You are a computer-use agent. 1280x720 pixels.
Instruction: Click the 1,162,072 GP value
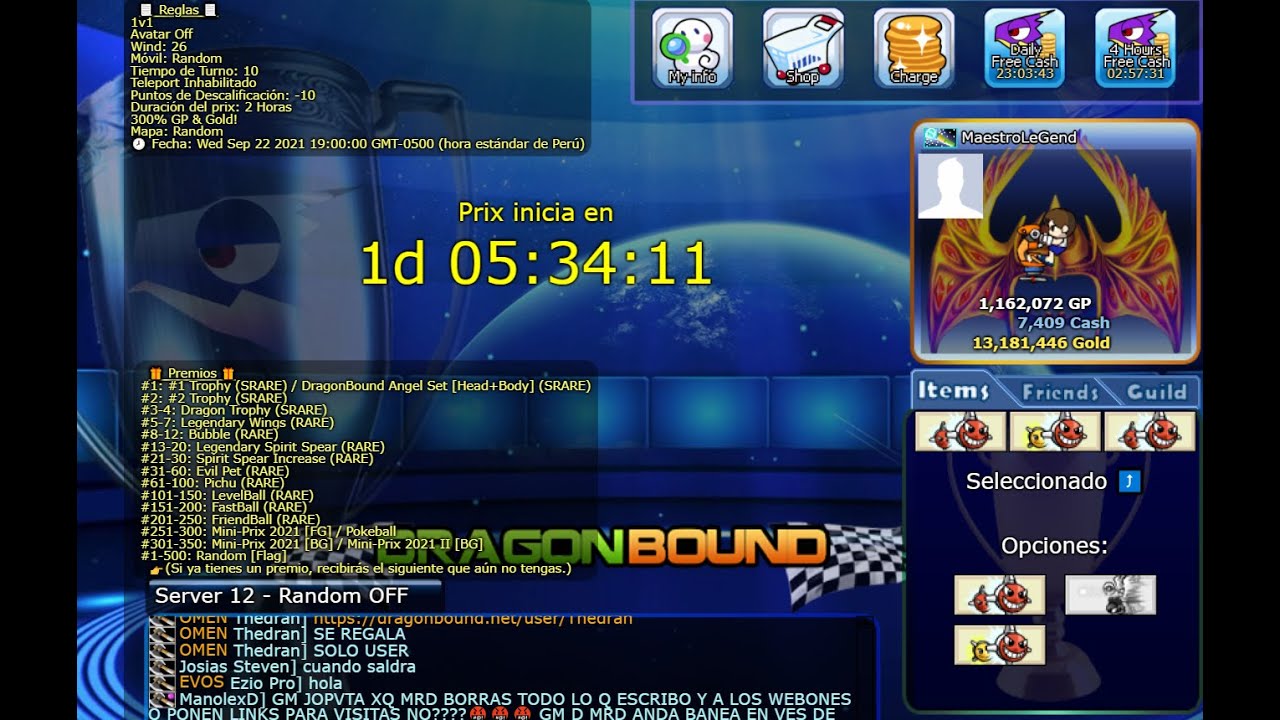coord(1035,303)
